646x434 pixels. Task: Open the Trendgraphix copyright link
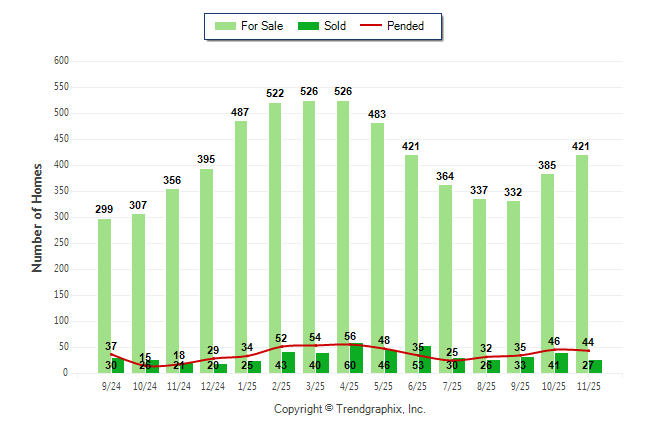pos(349,409)
